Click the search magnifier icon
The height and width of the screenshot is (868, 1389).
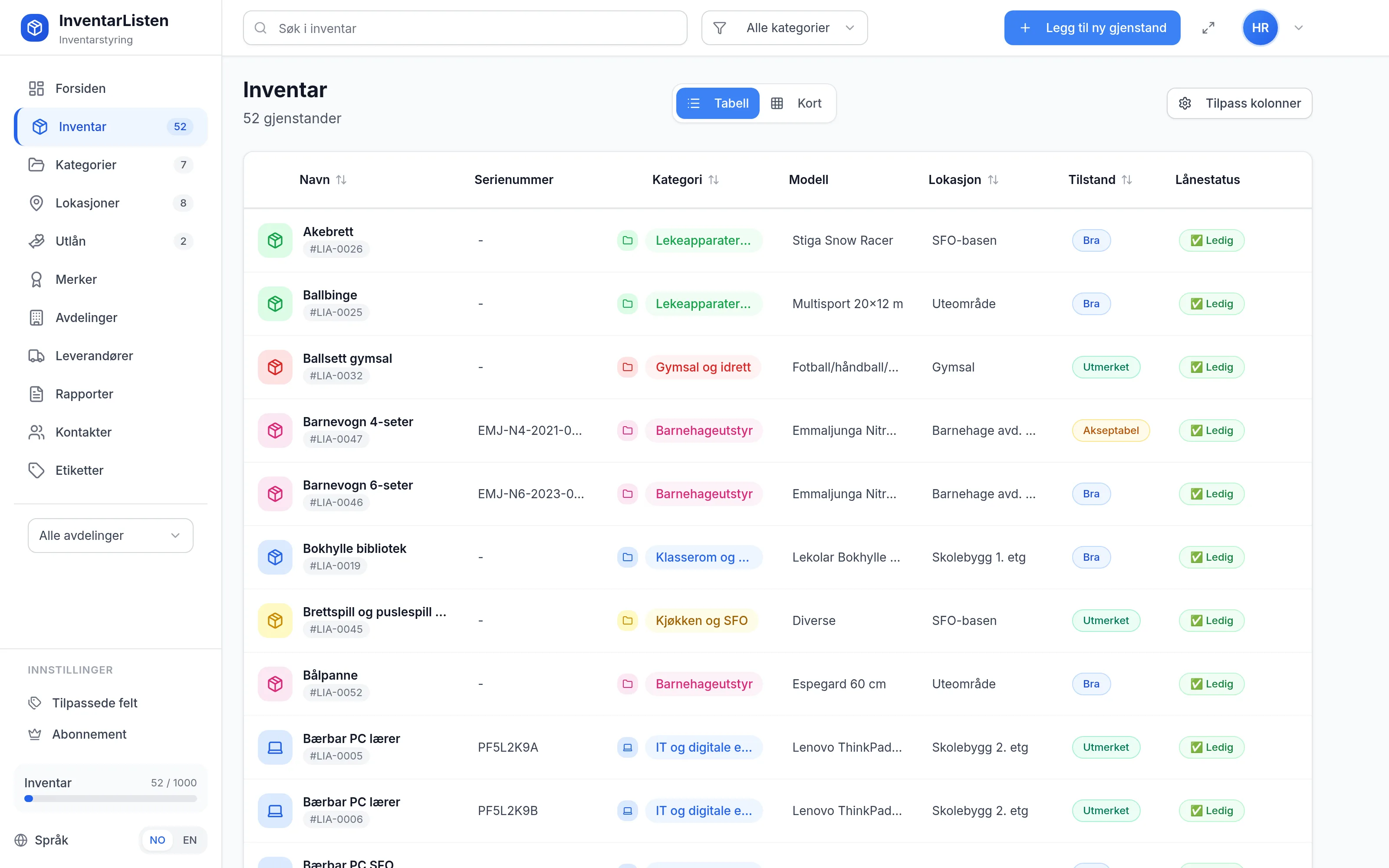tap(260, 27)
